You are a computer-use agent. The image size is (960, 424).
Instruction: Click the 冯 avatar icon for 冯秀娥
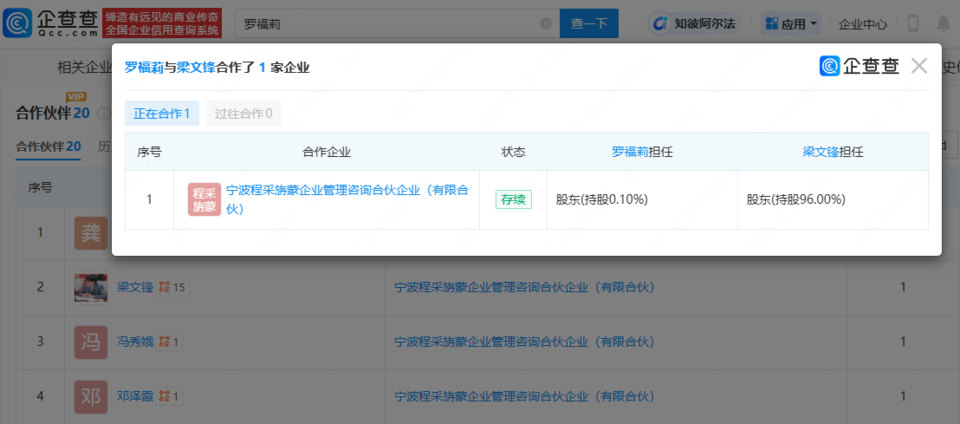pyautogui.click(x=91, y=342)
